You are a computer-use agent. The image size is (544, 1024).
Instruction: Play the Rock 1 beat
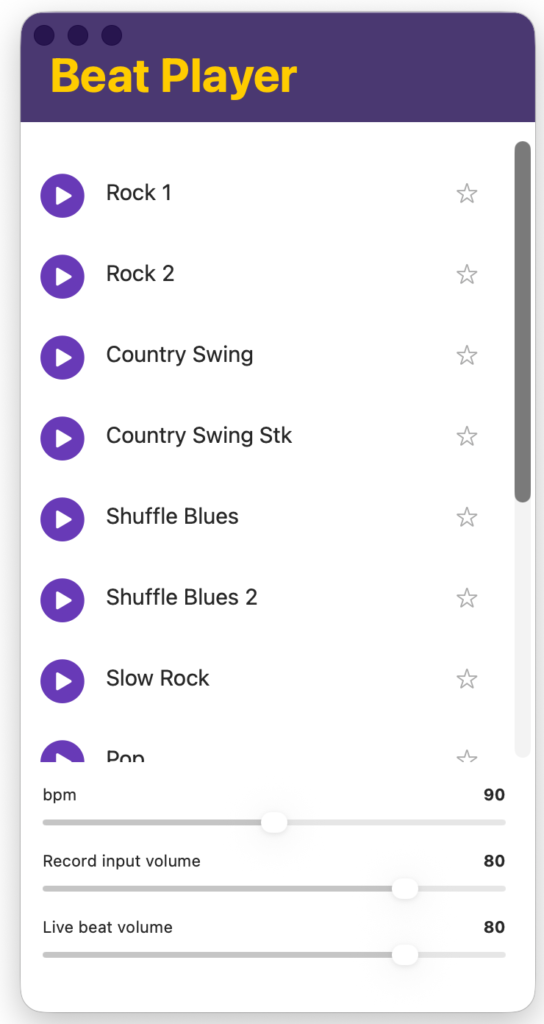pos(63,195)
